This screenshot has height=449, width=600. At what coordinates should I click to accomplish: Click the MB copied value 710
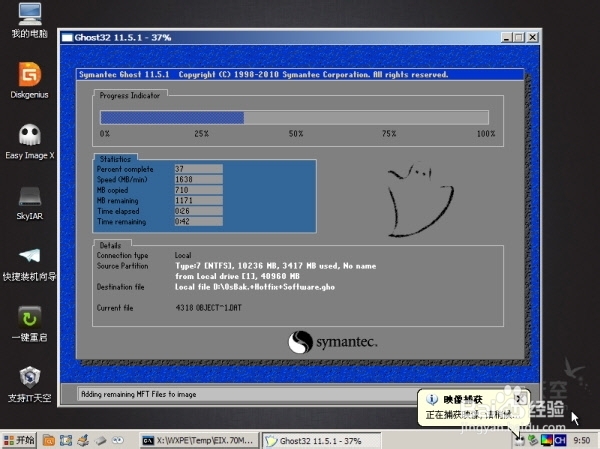pos(199,190)
